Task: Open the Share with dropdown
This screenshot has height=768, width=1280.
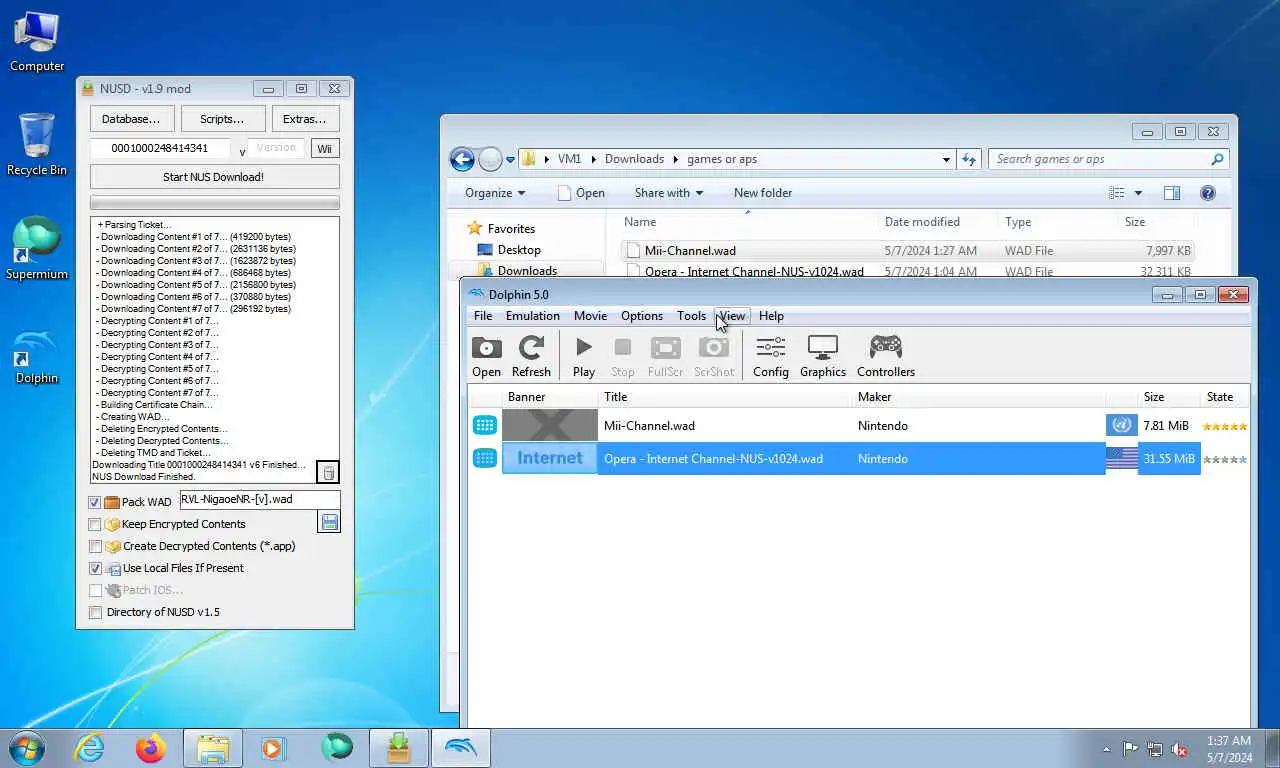Action: tap(668, 193)
